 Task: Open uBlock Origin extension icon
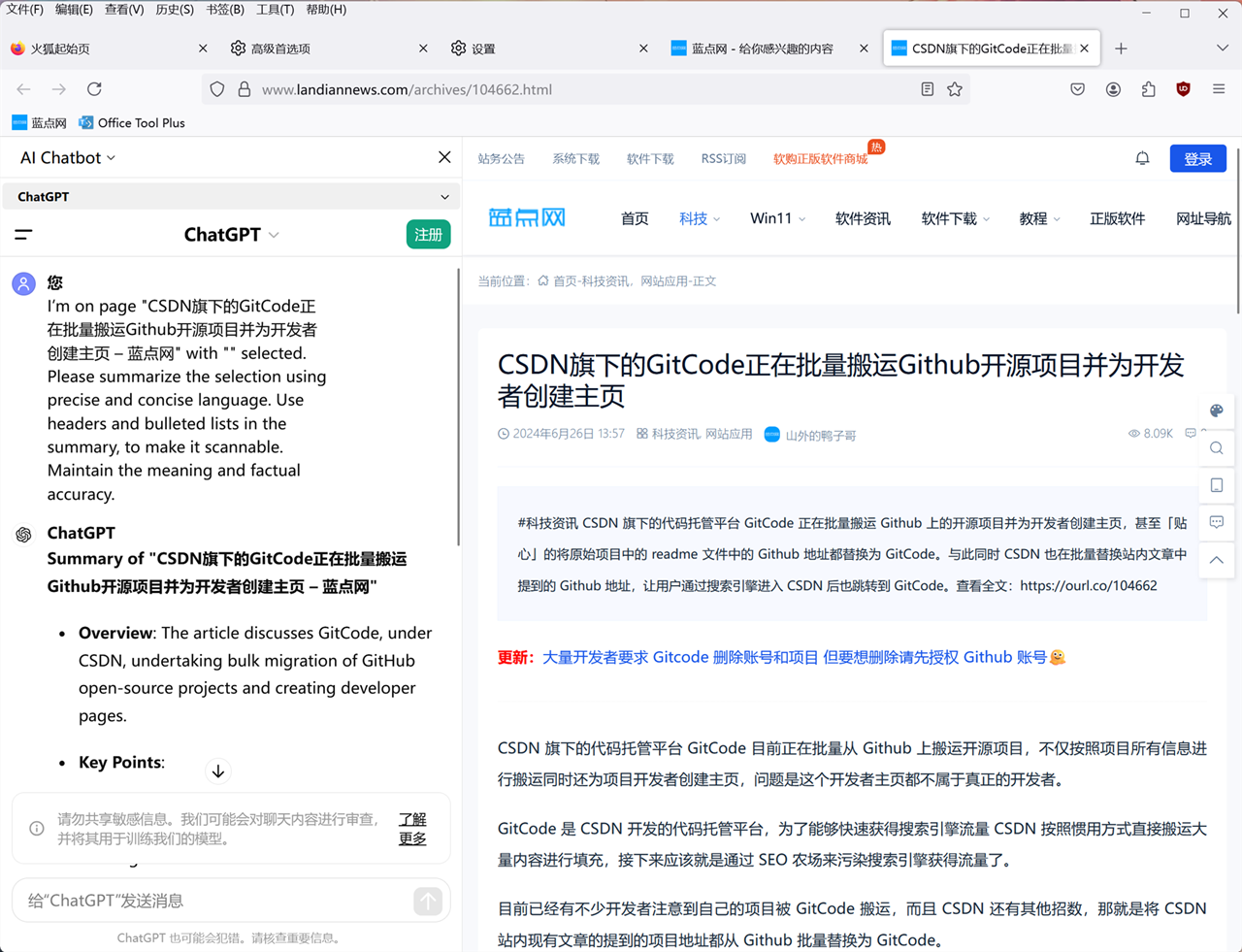(1184, 89)
